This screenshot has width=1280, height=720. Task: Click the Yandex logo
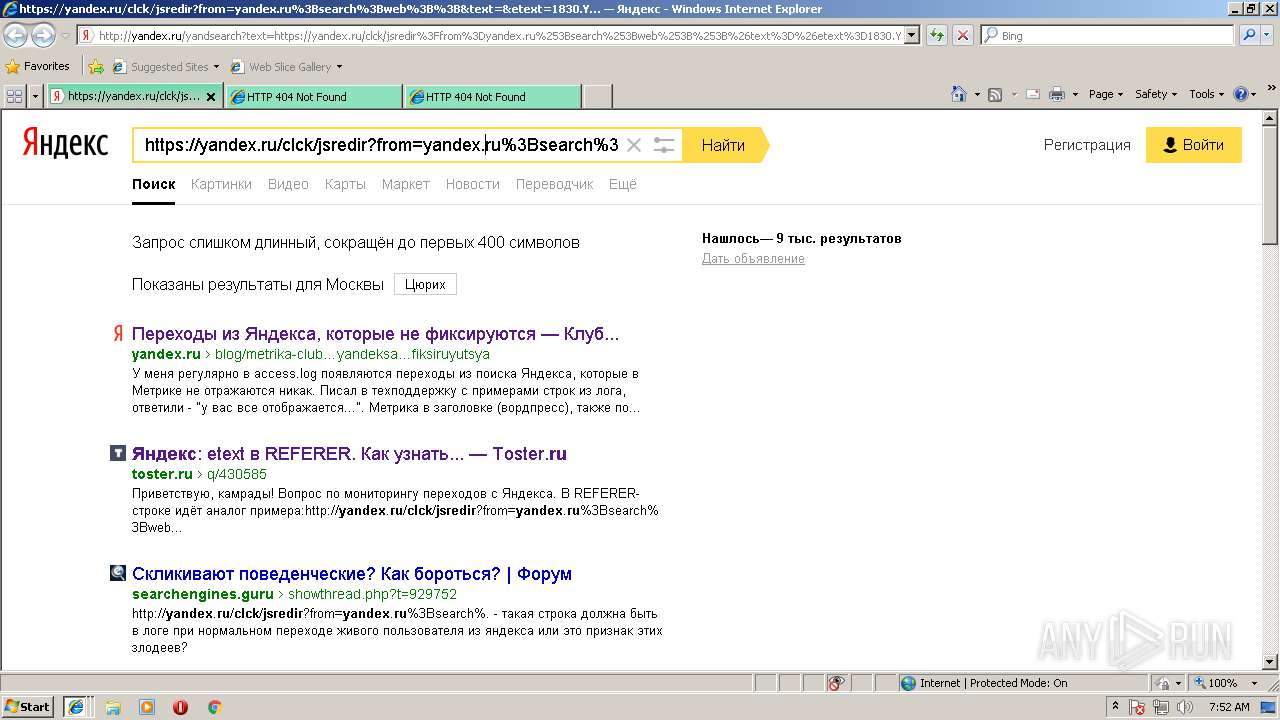[x=65, y=145]
